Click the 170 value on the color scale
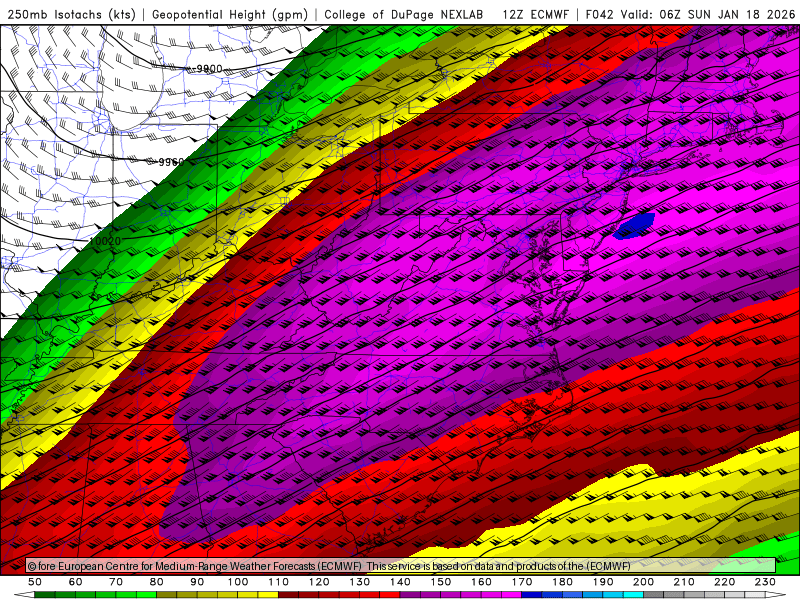The image size is (800, 600). 522,582
